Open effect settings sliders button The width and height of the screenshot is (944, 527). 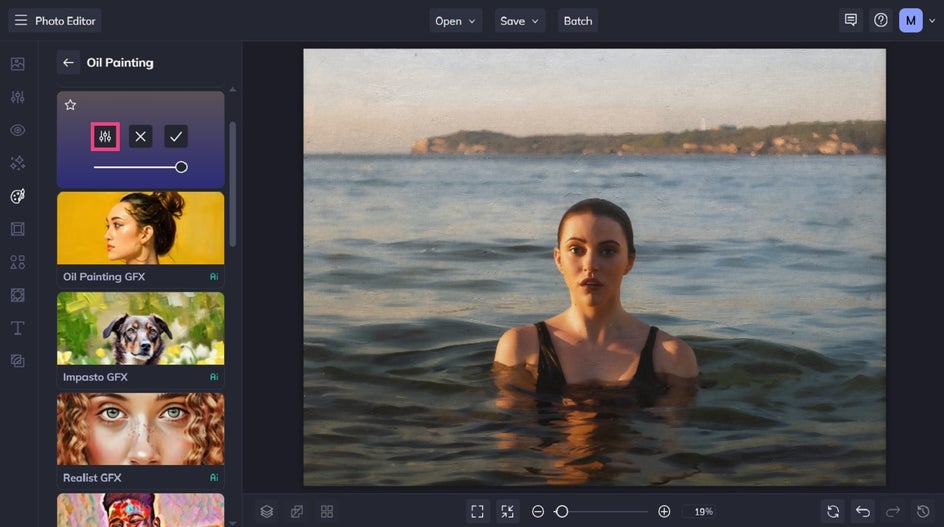coord(105,137)
